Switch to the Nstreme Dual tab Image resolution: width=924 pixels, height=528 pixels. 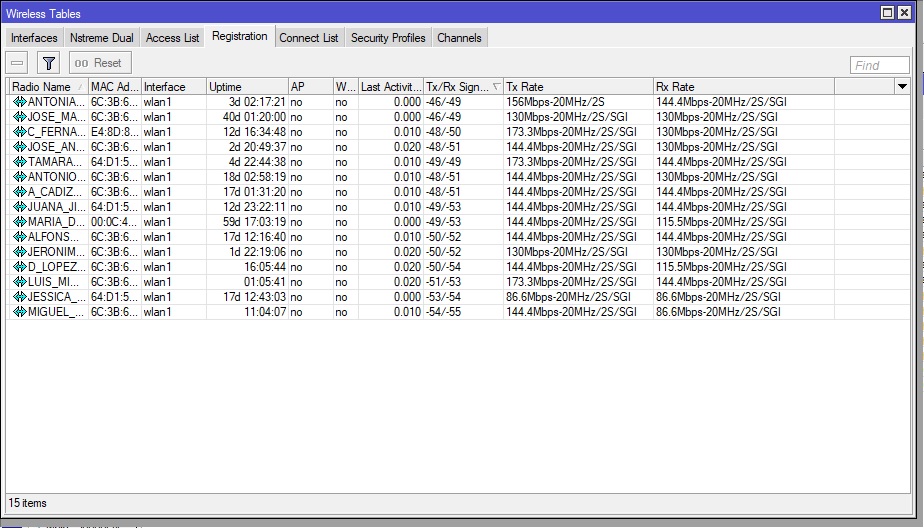point(101,38)
